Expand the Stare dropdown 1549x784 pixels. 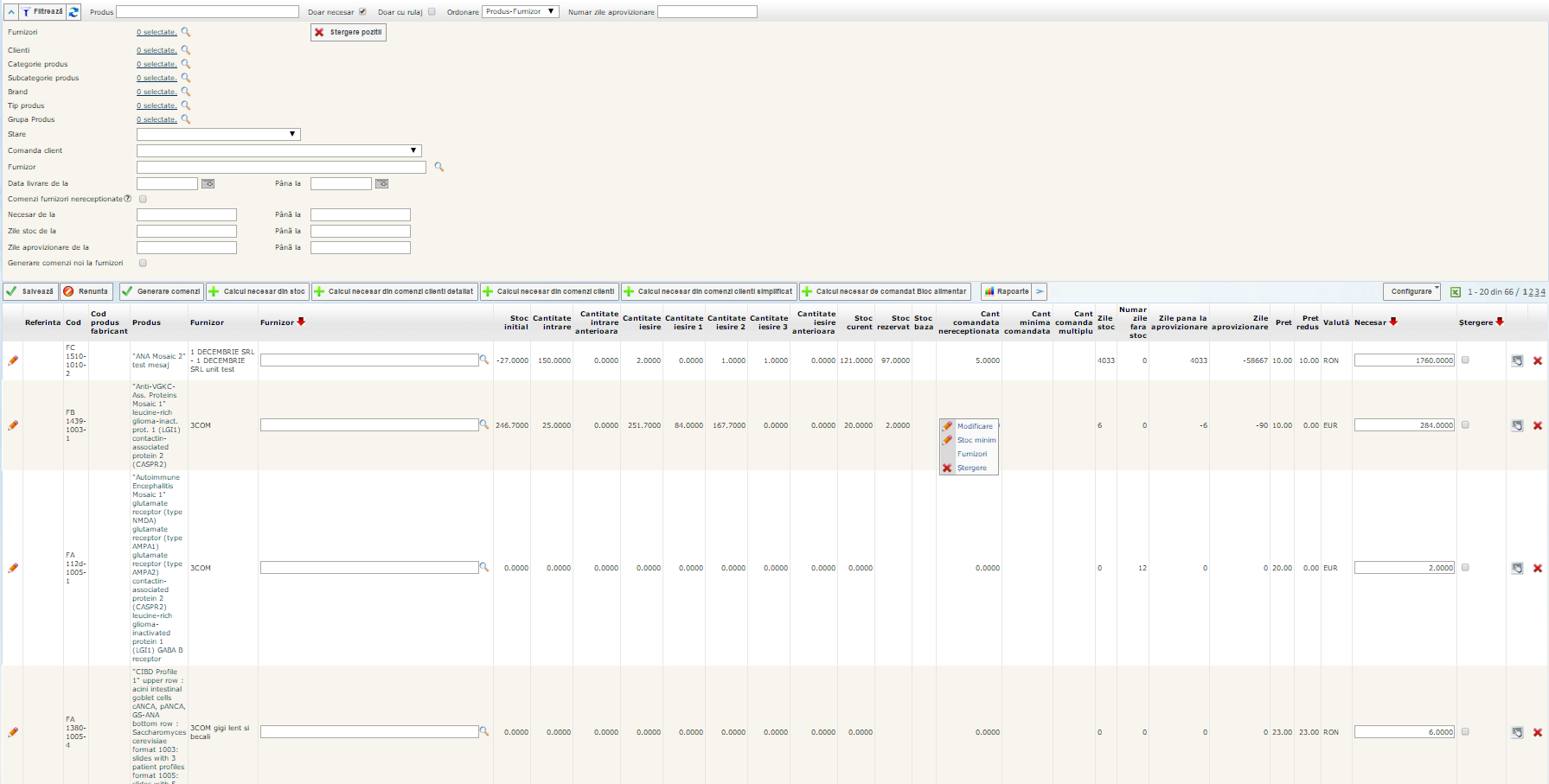pyautogui.click(x=218, y=134)
